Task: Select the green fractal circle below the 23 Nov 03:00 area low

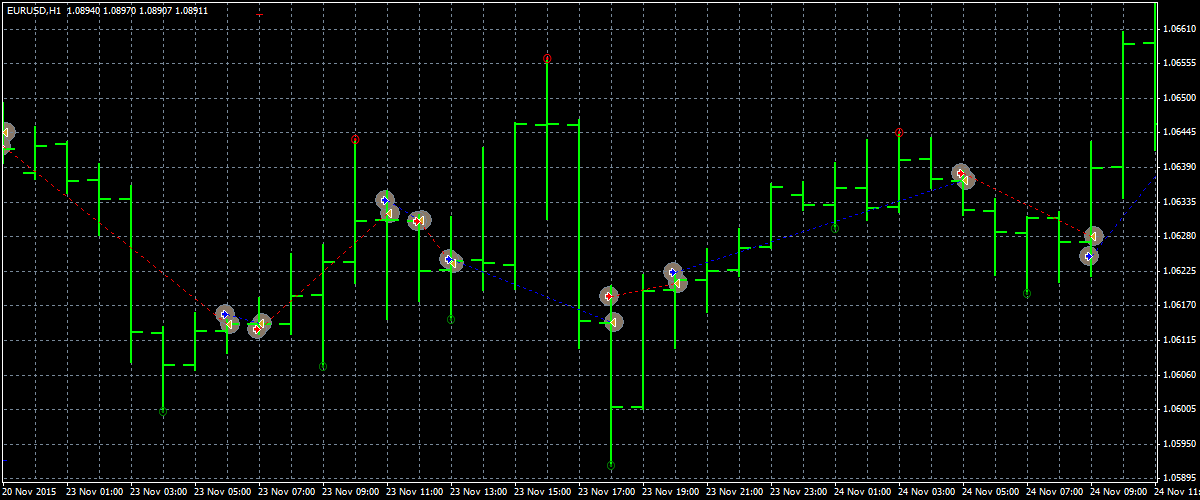Action: (163, 411)
